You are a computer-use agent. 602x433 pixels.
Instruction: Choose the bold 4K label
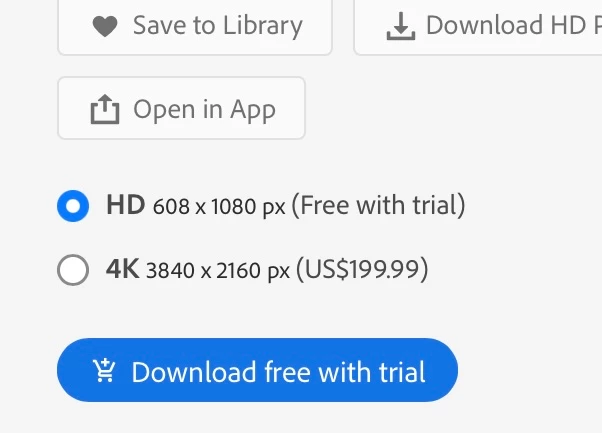point(122,269)
